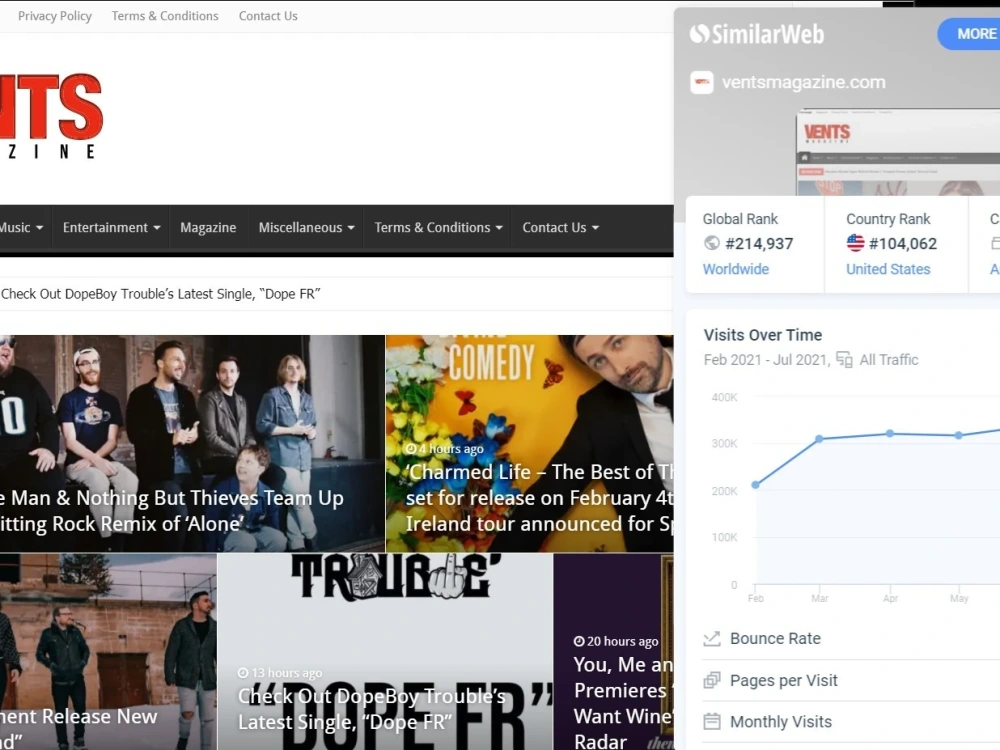Click the Bounce Rate chart icon

point(712,638)
